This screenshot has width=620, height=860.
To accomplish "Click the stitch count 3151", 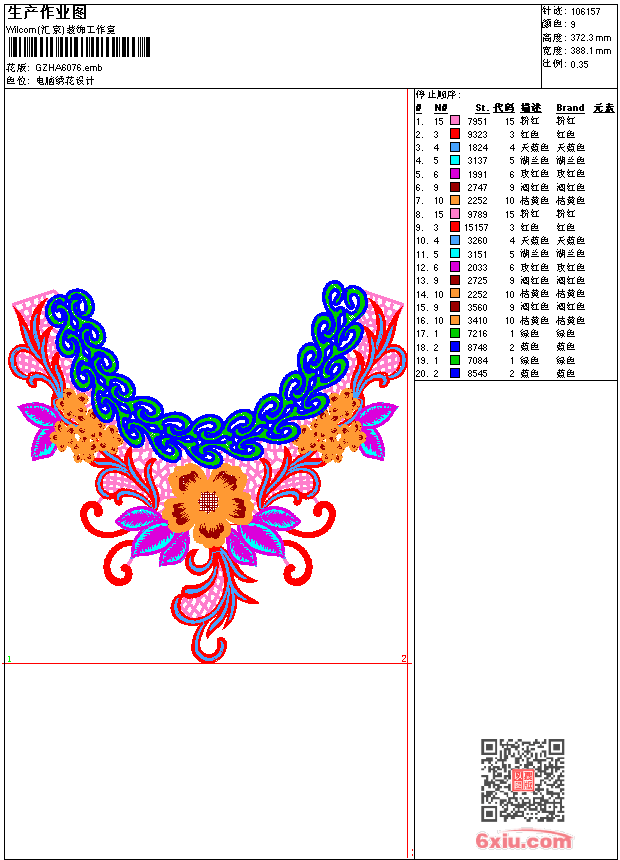I will (x=477, y=254).
